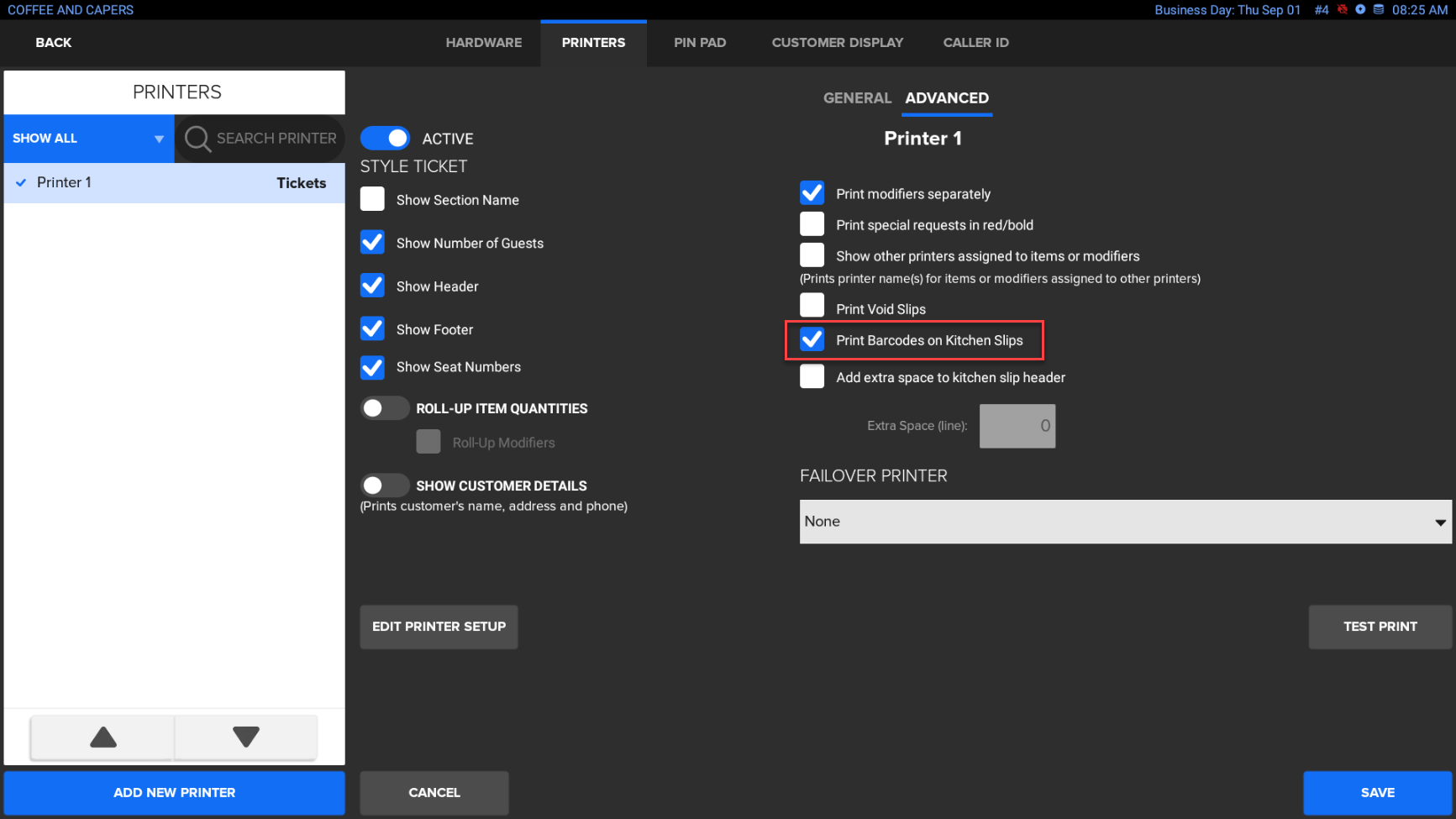
Task: Check the Show Section Name box
Action: click(x=372, y=200)
